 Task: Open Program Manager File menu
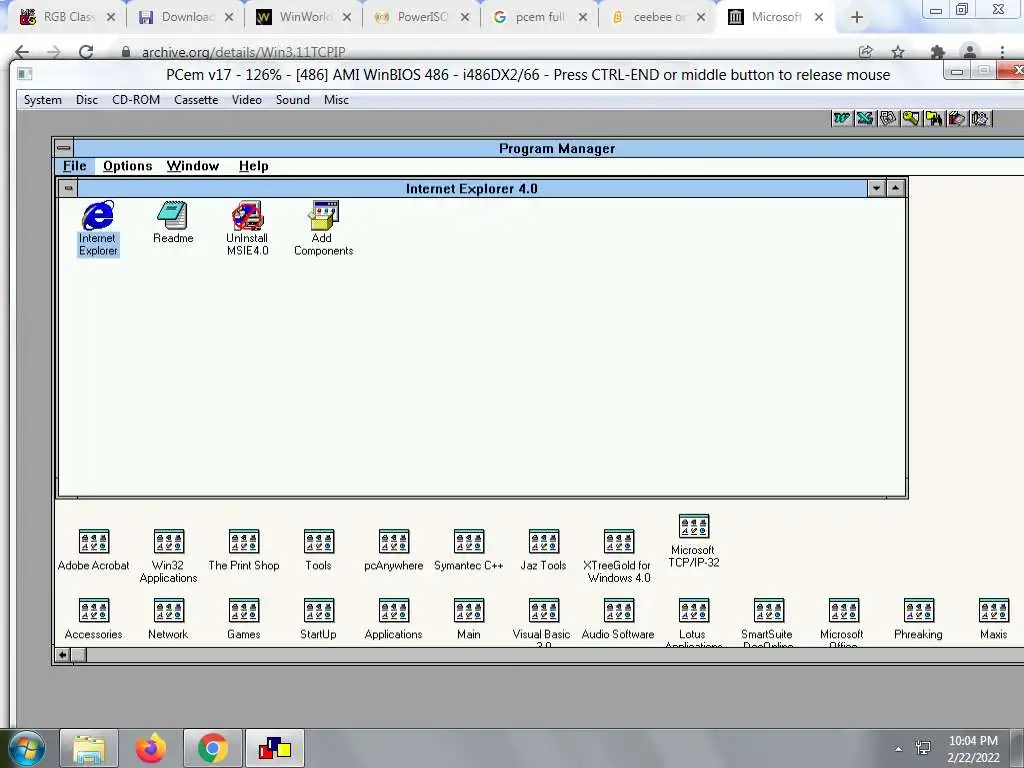click(74, 166)
